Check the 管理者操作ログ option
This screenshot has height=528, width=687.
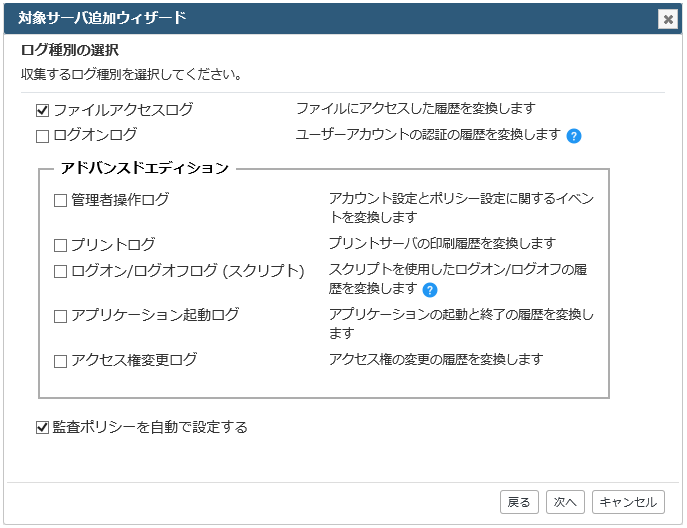point(60,201)
